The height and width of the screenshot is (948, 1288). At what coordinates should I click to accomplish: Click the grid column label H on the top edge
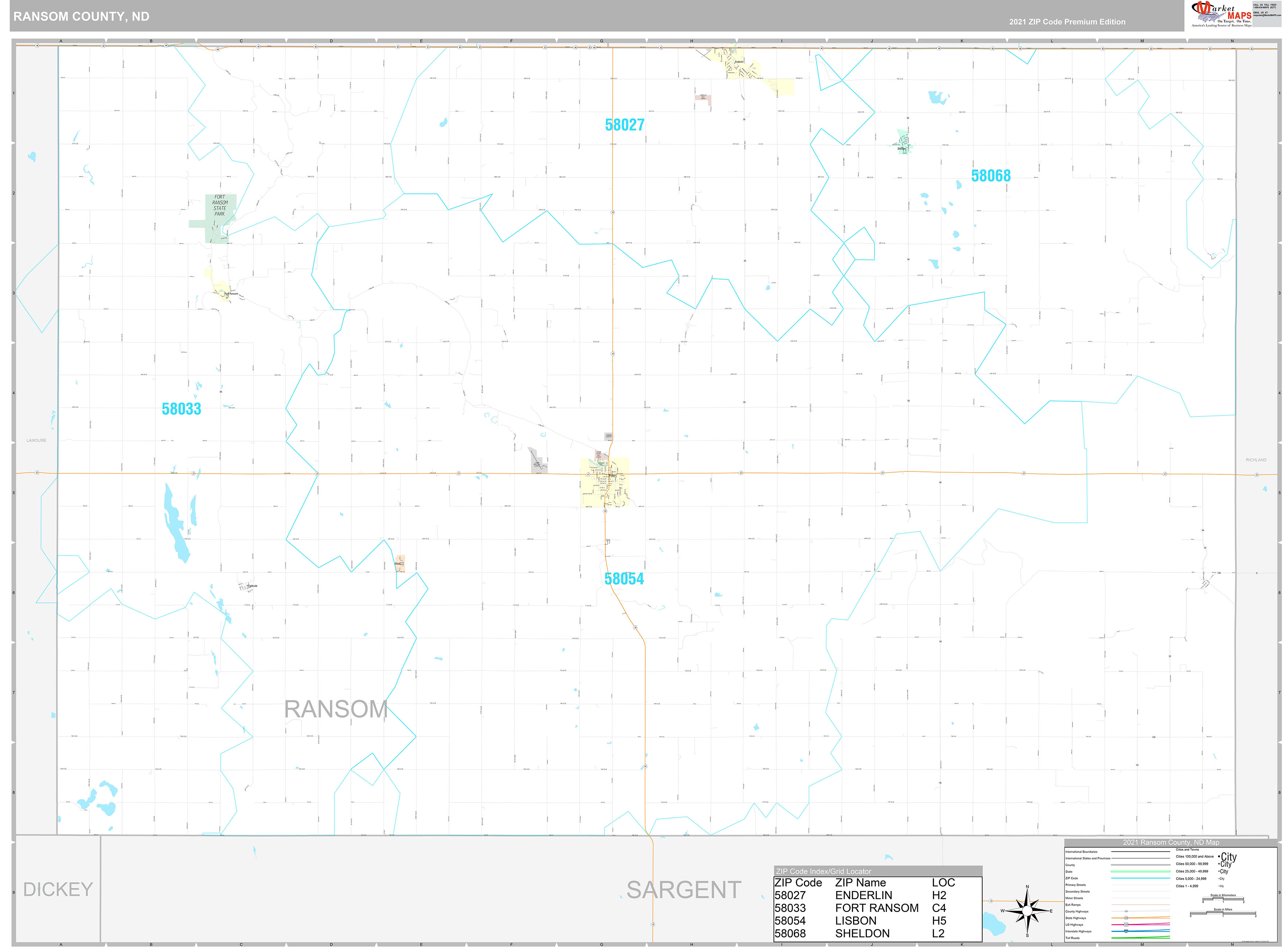691,41
